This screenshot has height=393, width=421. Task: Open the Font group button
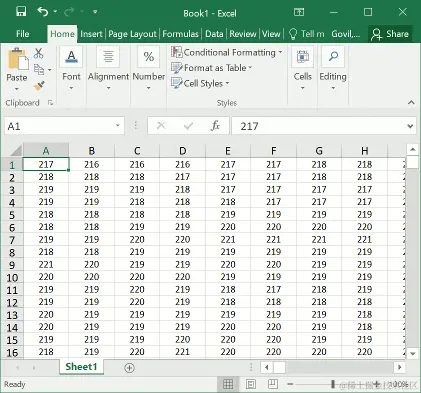(71, 69)
